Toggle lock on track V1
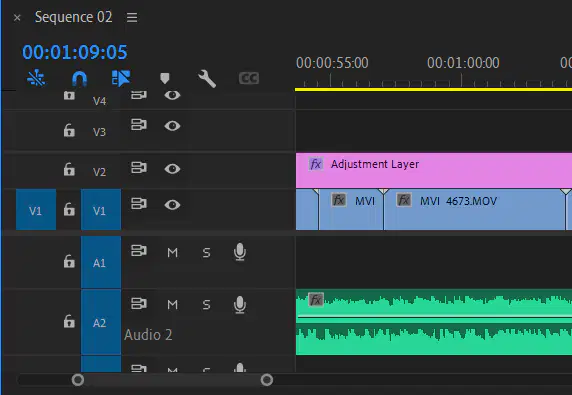This screenshot has height=395, width=572. click(x=69, y=209)
